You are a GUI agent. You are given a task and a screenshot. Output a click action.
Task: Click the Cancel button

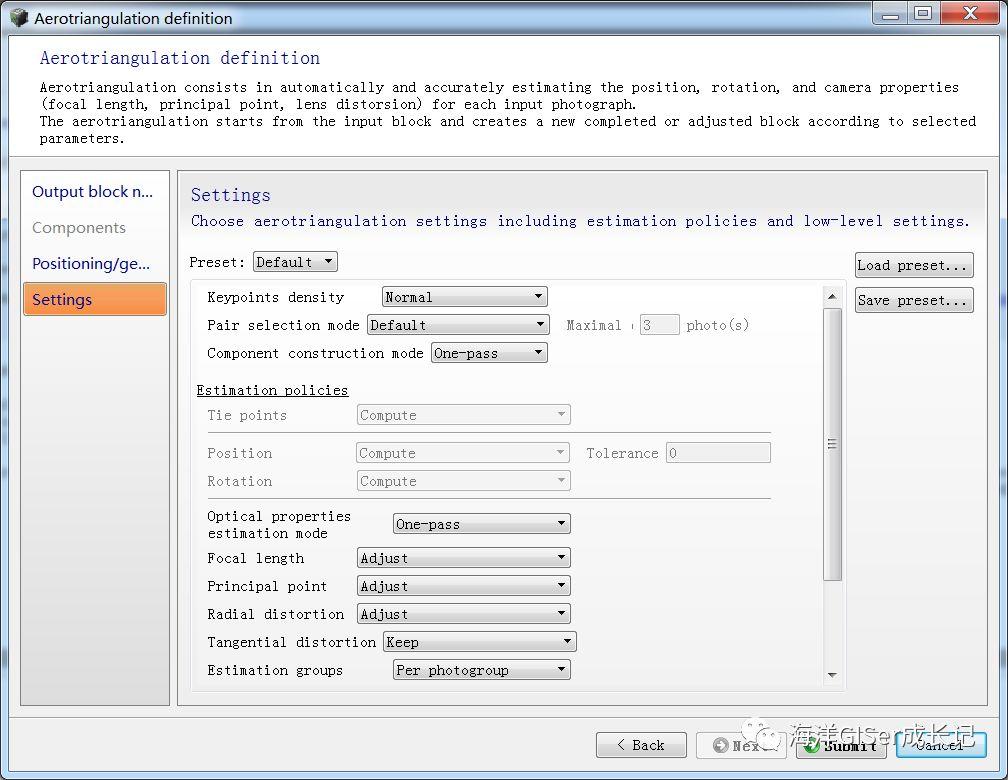pyautogui.click(x=941, y=745)
